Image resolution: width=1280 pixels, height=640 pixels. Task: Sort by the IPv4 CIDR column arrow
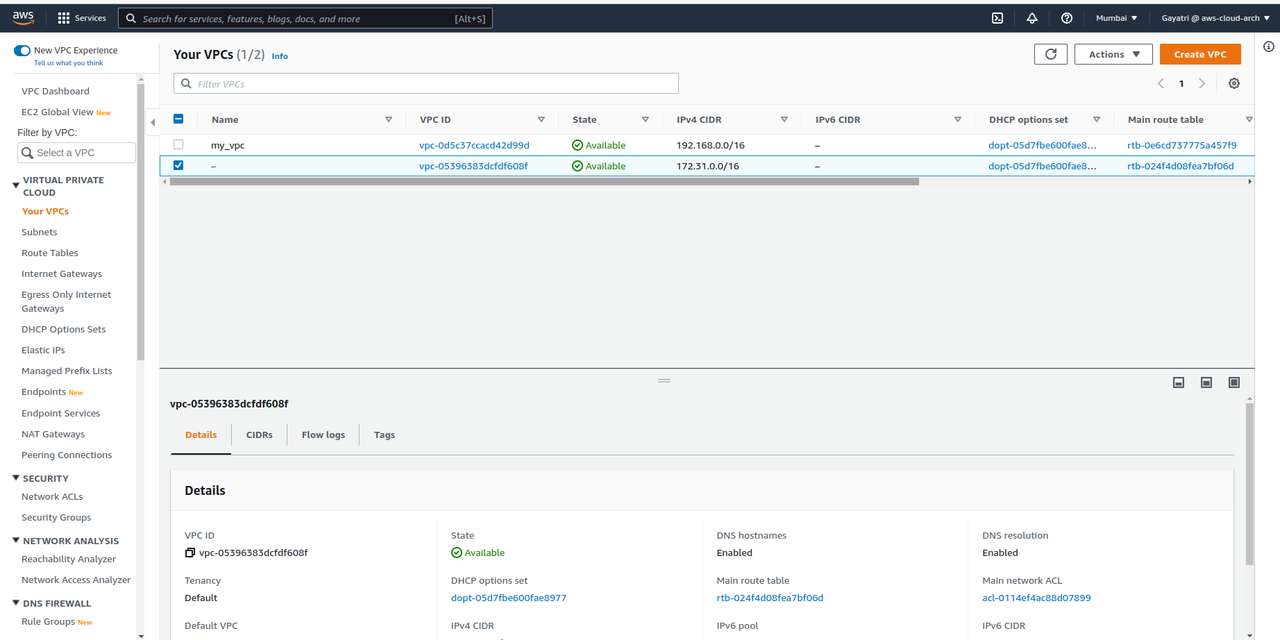(784, 120)
